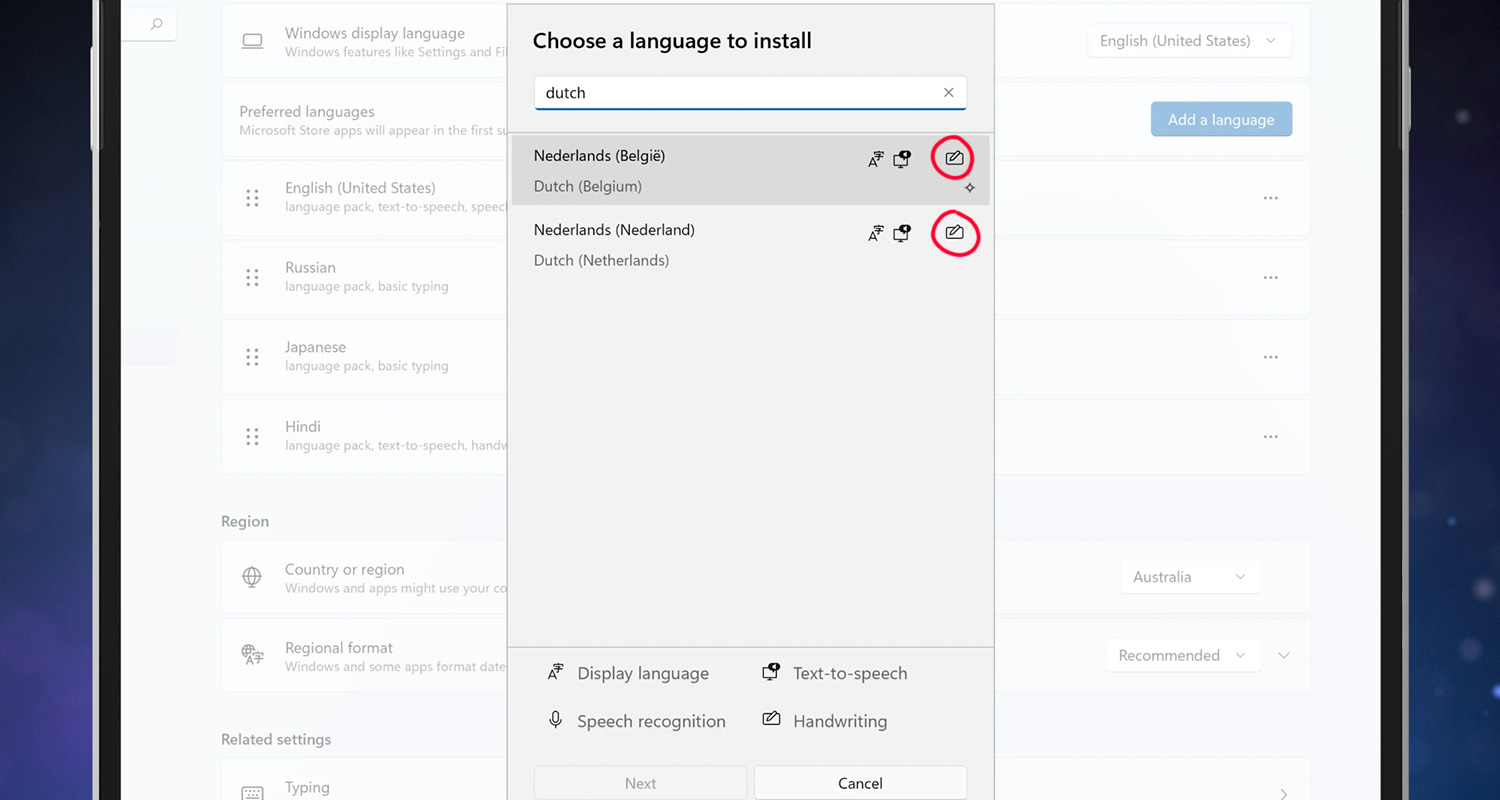The image size is (1500, 800).
Task: Open more options for Japanese language
Action: [x=1270, y=357]
